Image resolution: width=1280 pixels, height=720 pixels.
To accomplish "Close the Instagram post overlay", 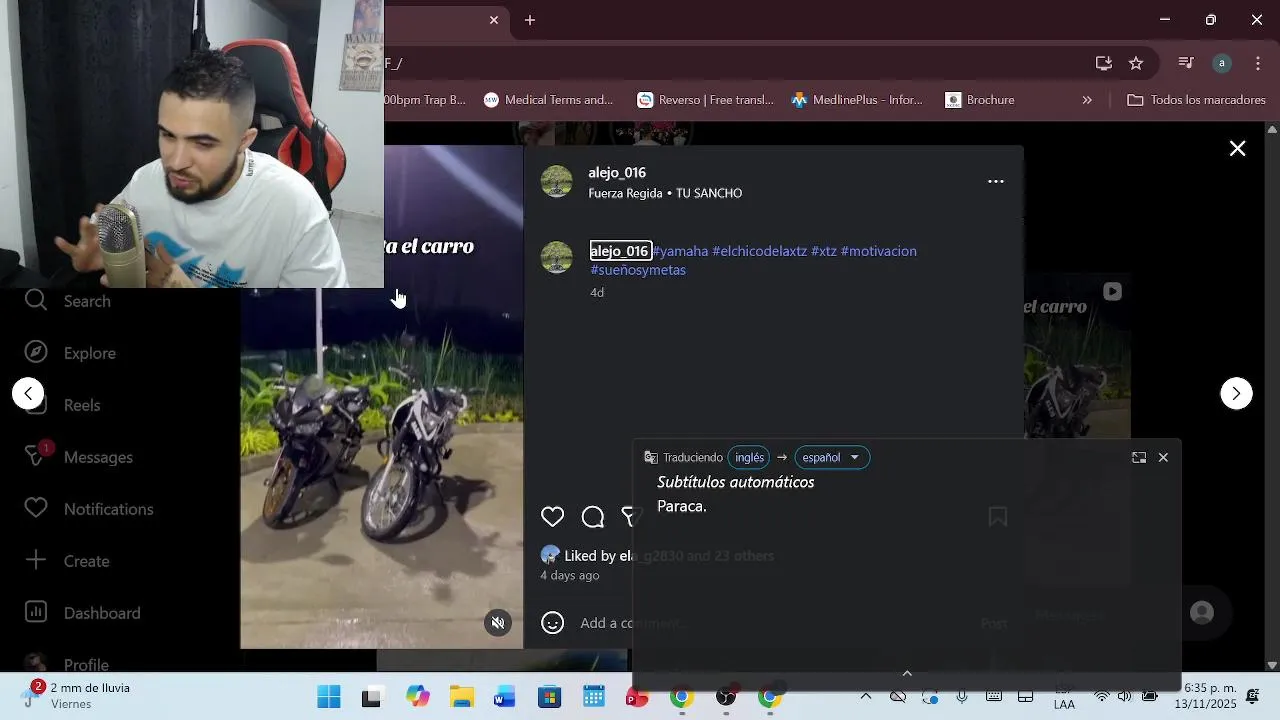I will click(1238, 149).
